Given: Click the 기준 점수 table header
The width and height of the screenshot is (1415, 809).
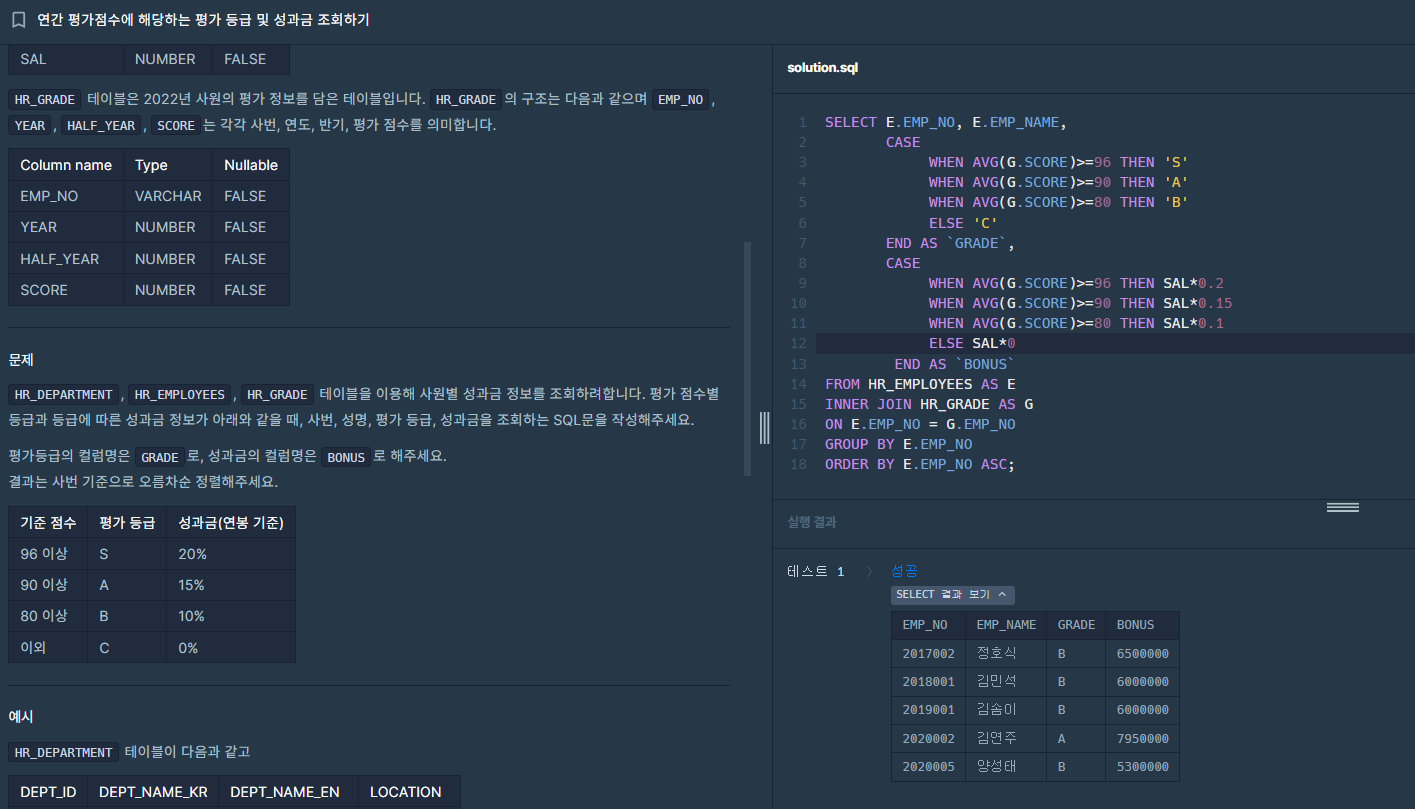Looking at the screenshot, I should (48, 523).
